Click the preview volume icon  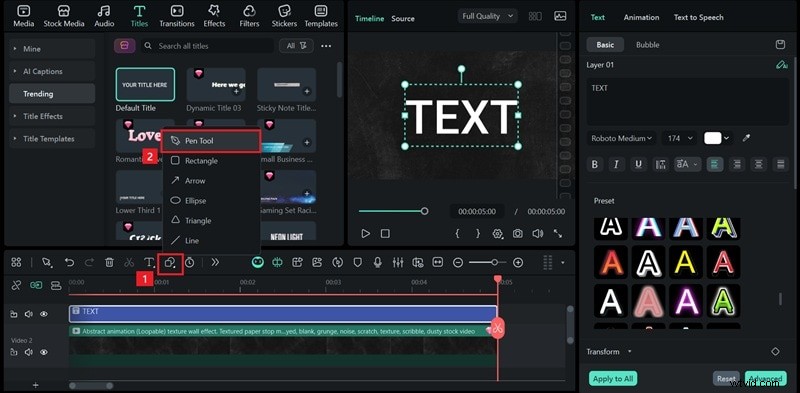pyautogui.click(x=538, y=234)
